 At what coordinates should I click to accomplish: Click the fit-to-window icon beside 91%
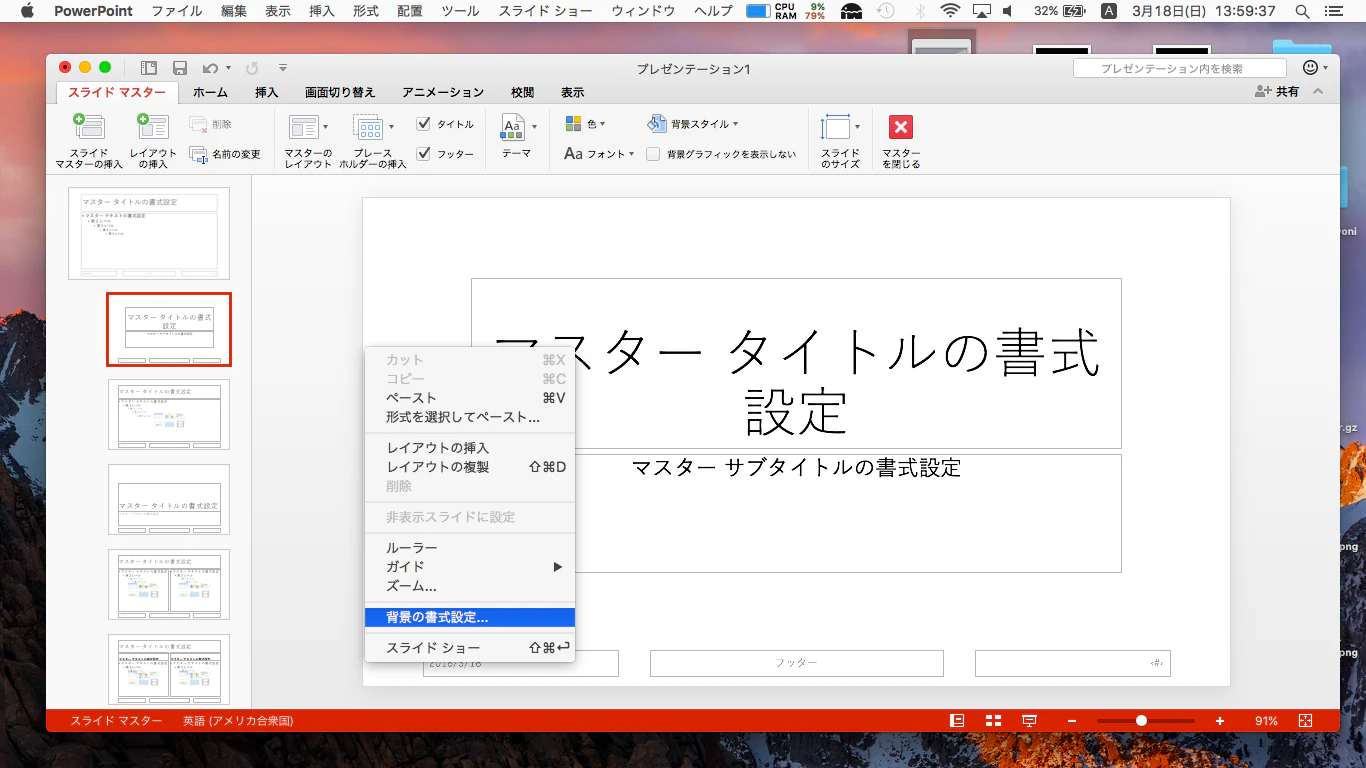coord(1305,721)
